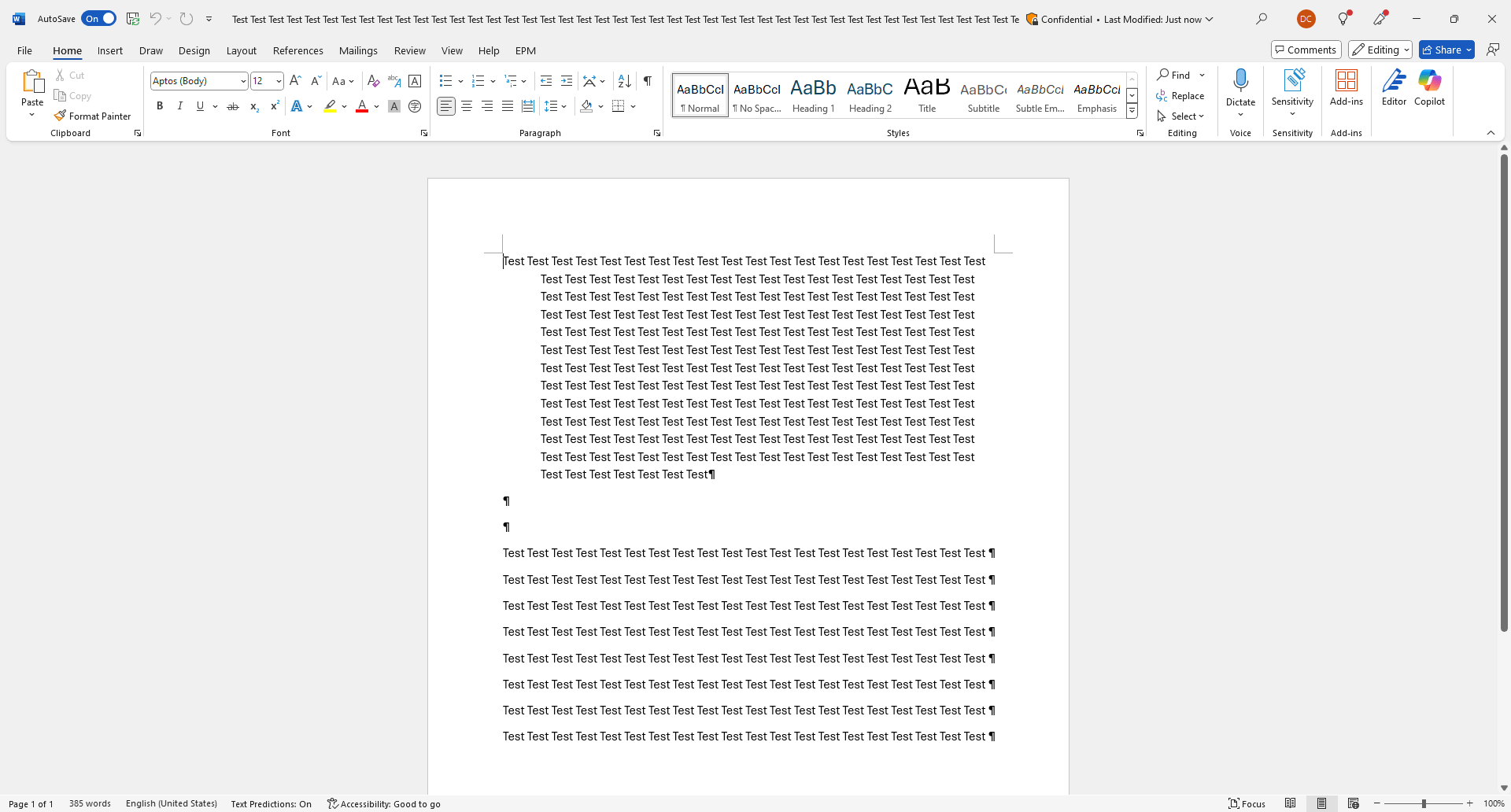
Task: Expand line and paragraph spacing options
Action: point(563,106)
